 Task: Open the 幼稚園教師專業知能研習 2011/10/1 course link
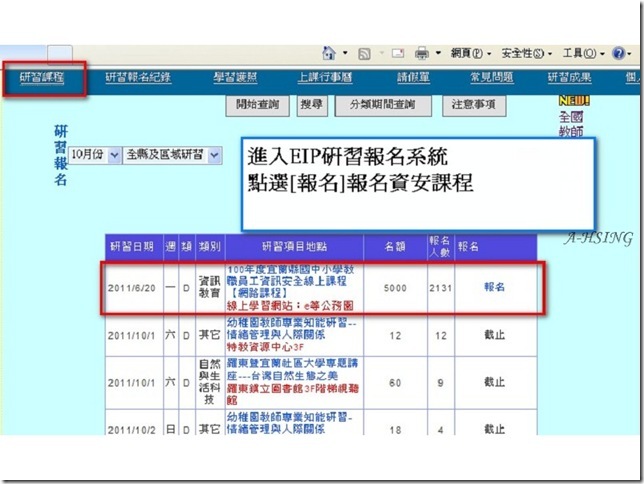(291, 329)
